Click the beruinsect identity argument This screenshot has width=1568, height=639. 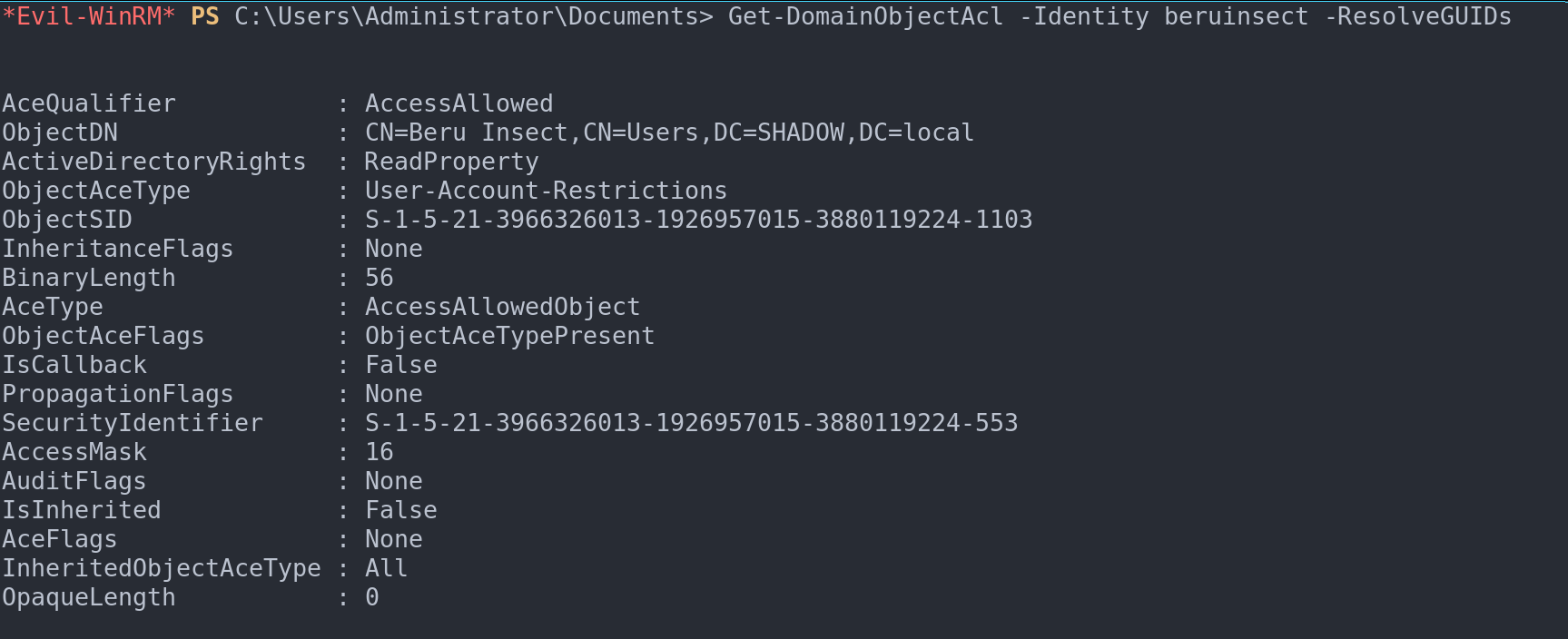tap(1236, 16)
